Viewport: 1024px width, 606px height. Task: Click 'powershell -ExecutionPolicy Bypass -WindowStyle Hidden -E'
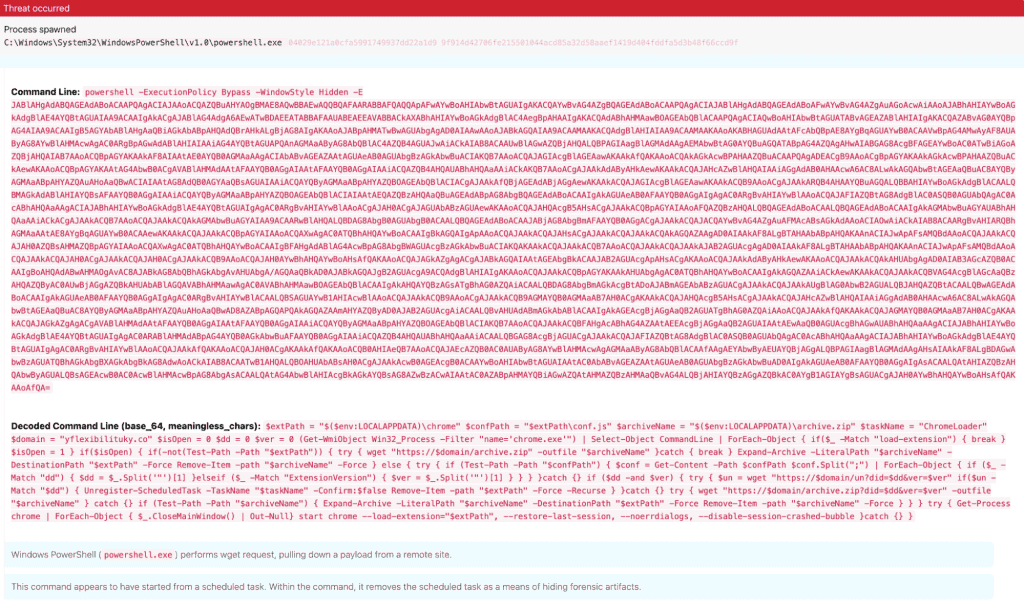[x=224, y=92]
